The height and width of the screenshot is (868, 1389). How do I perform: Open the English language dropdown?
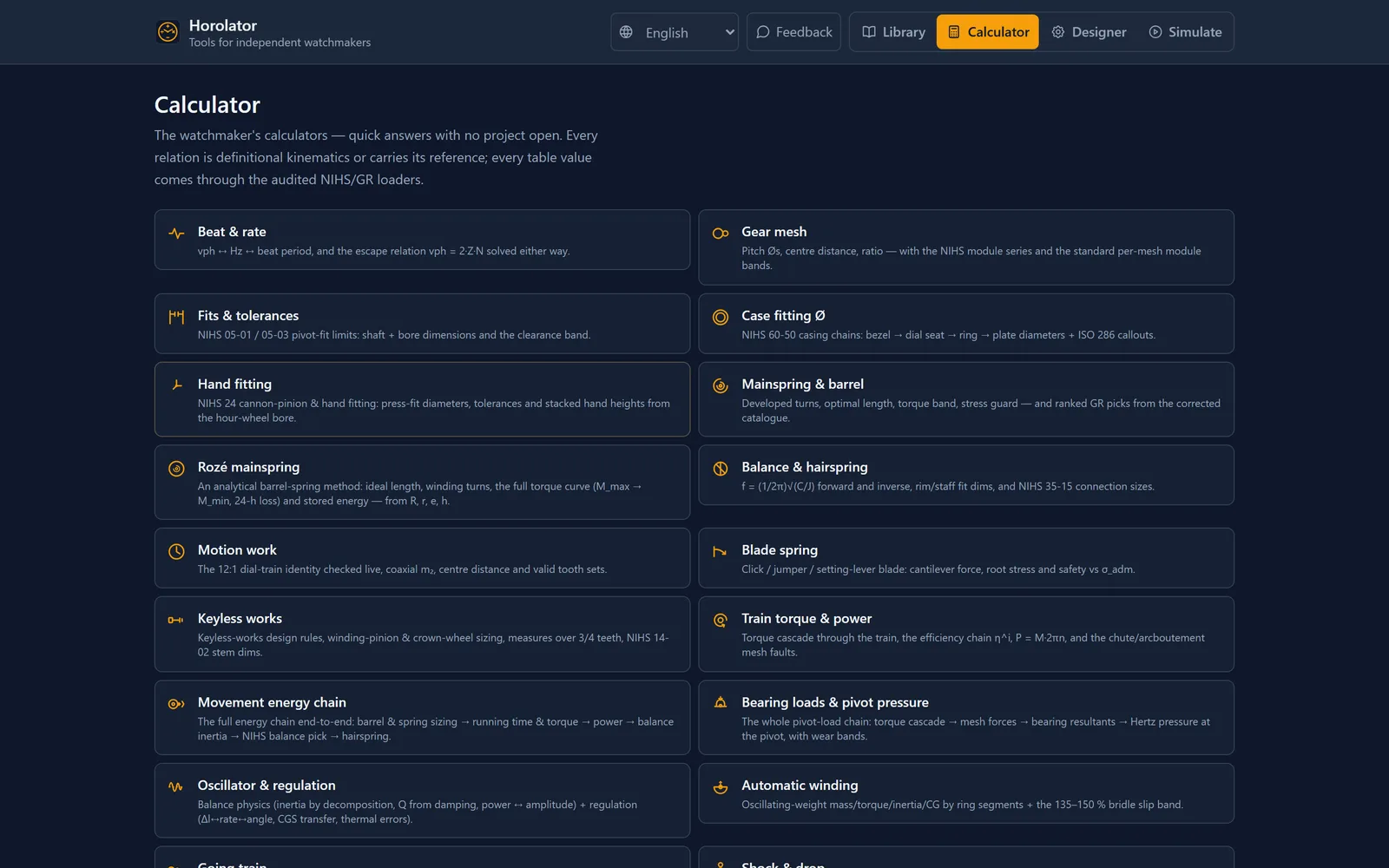pos(675,32)
